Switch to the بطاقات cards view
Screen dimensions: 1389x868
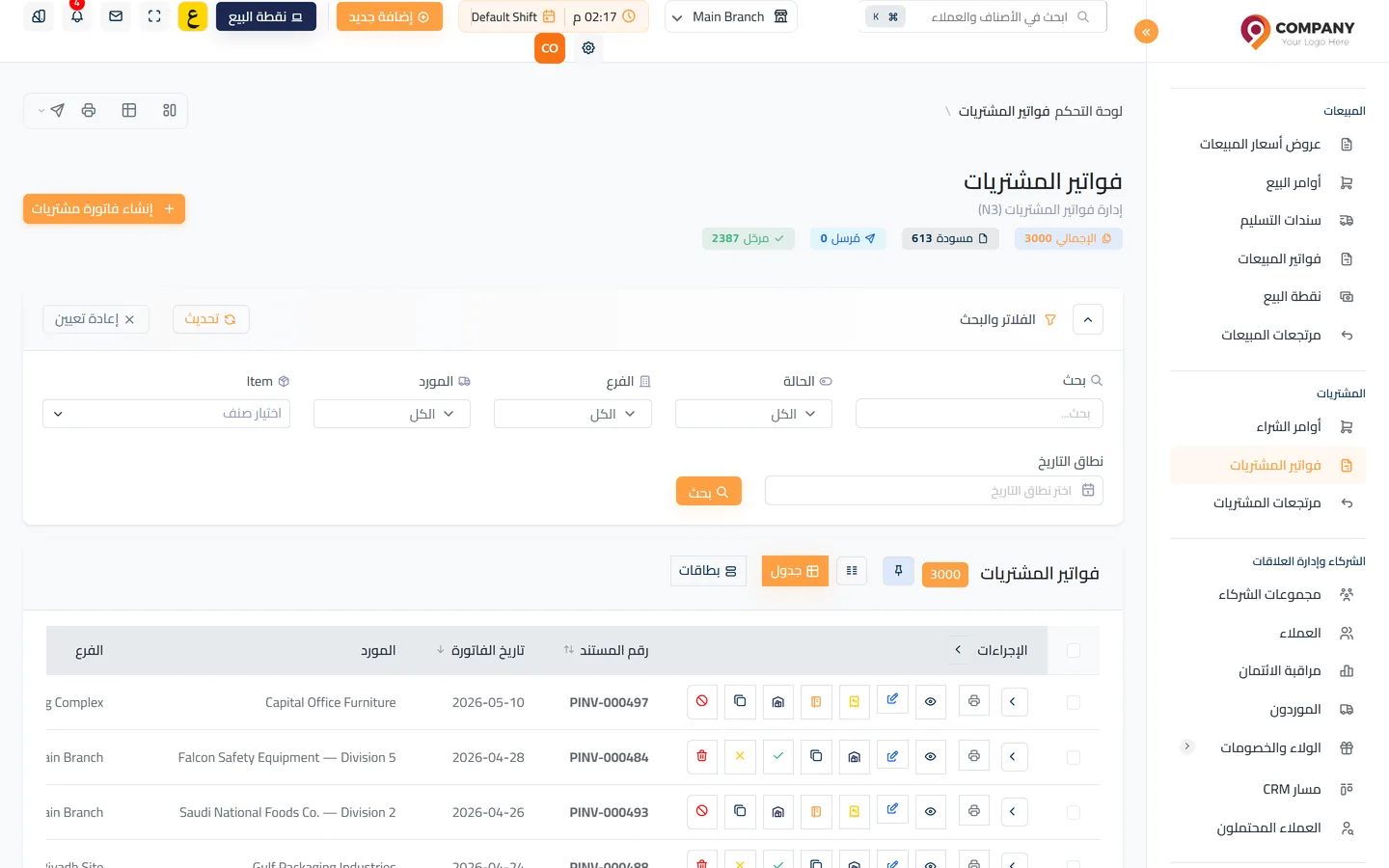point(708,571)
